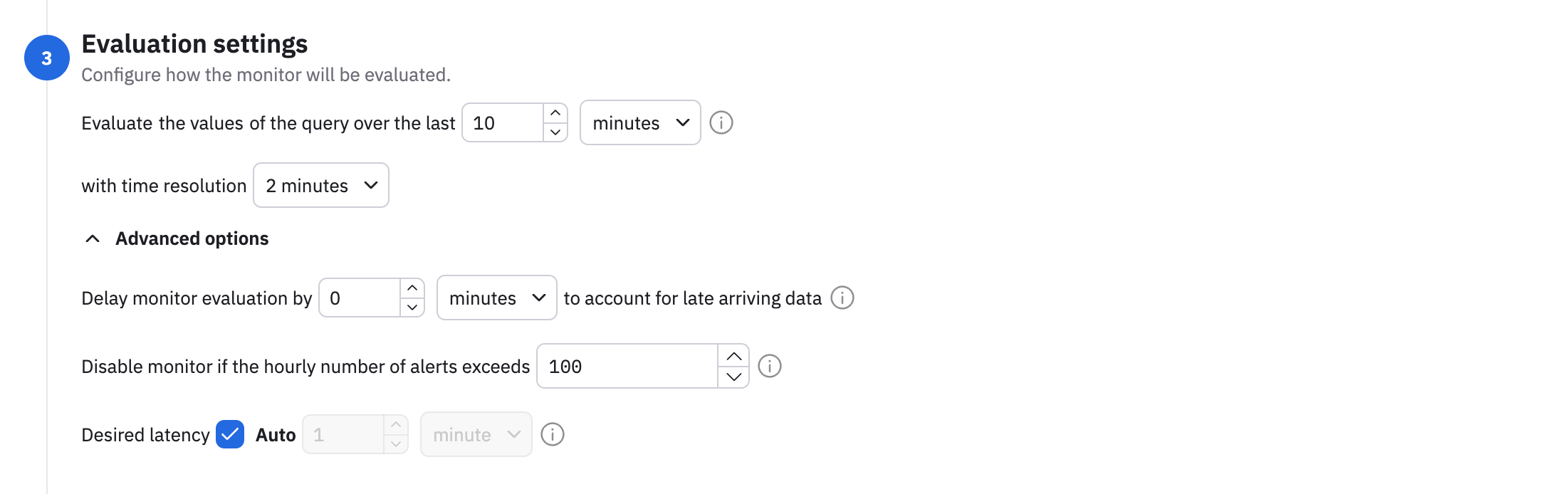The width and height of the screenshot is (1568, 494).
Task: Click the step 3 circle badge
Action: point(47,58)
